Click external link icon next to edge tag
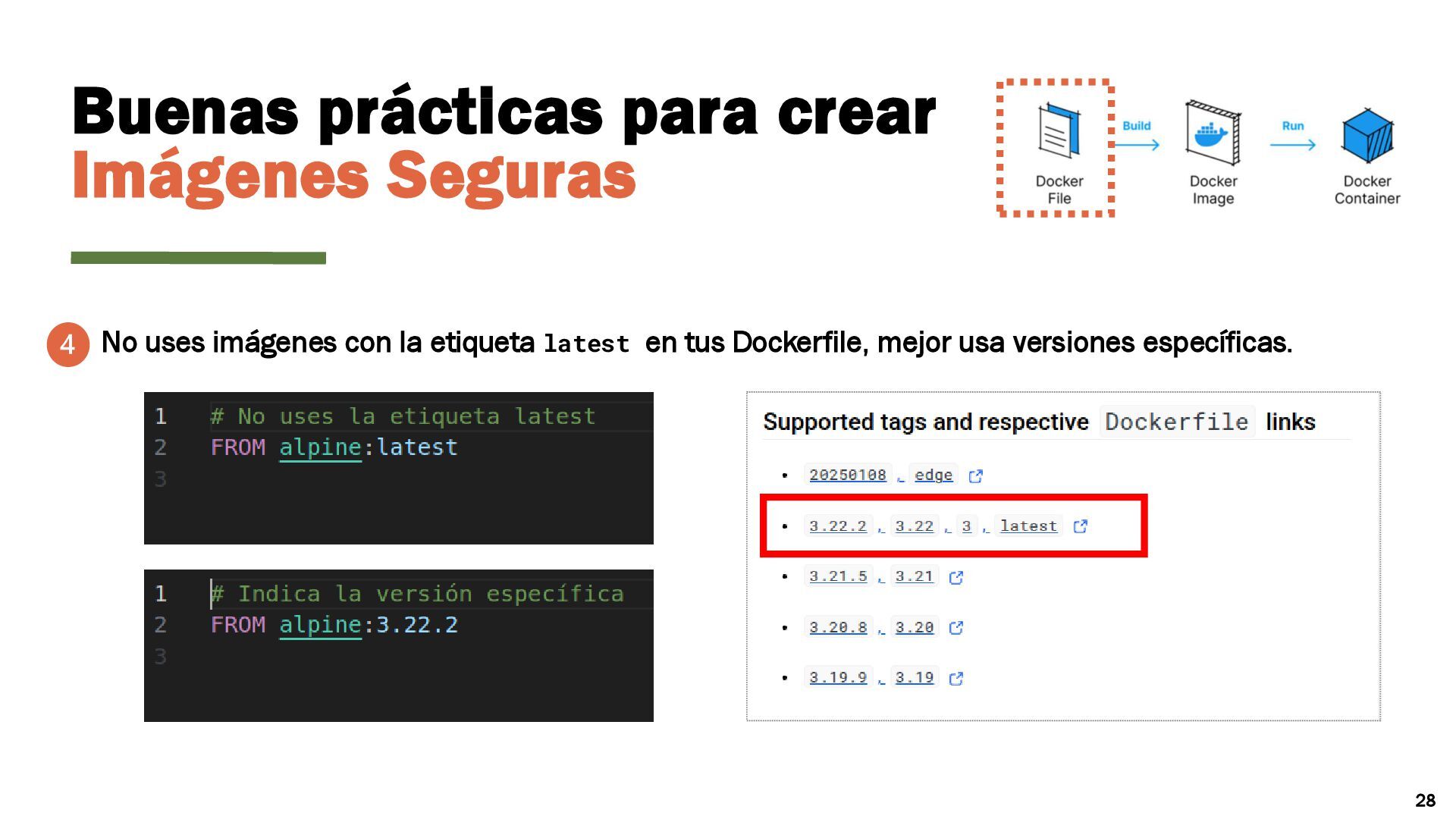This screenshot has height=819, width=1456. 976,476
